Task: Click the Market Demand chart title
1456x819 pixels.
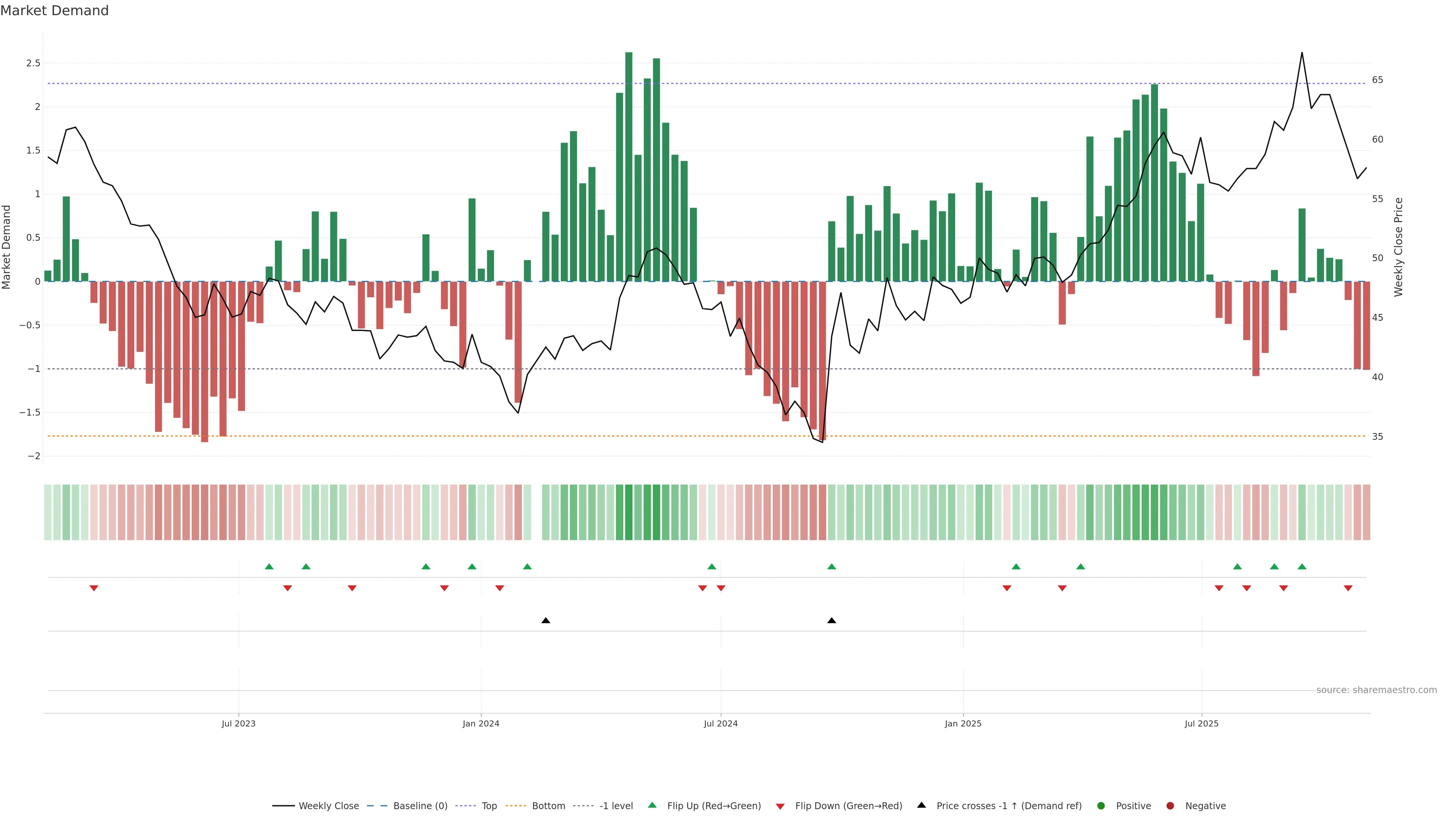Action: [54, 11]
